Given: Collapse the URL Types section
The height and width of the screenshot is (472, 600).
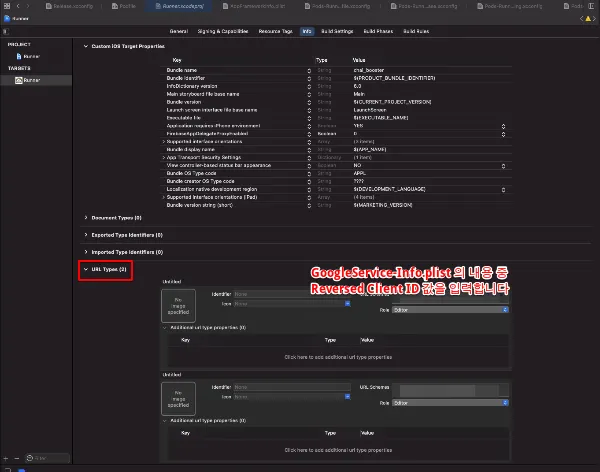Looking at the screenshot, I should point(84,270).
